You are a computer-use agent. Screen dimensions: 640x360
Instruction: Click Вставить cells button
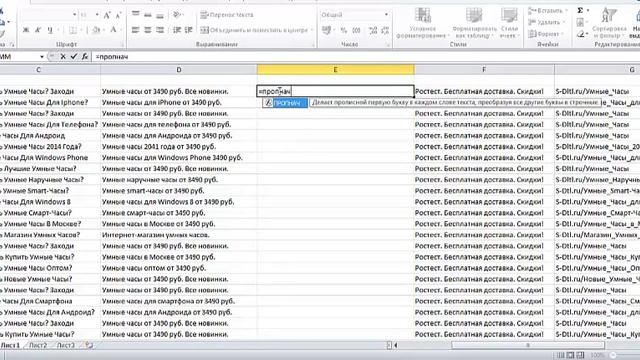point(547,11)
